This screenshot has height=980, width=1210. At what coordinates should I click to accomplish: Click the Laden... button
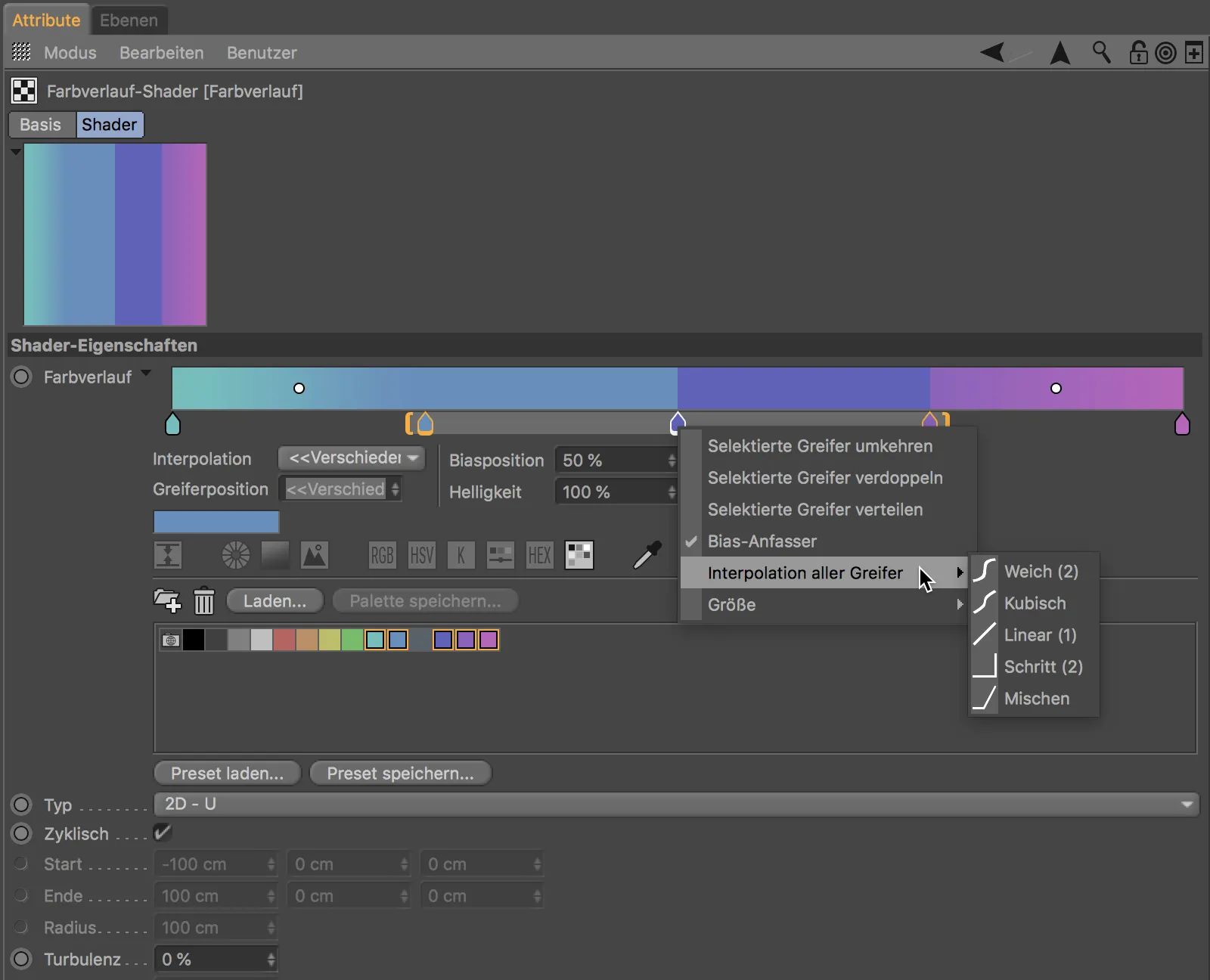pyautogui.click(x=275, y=601)
